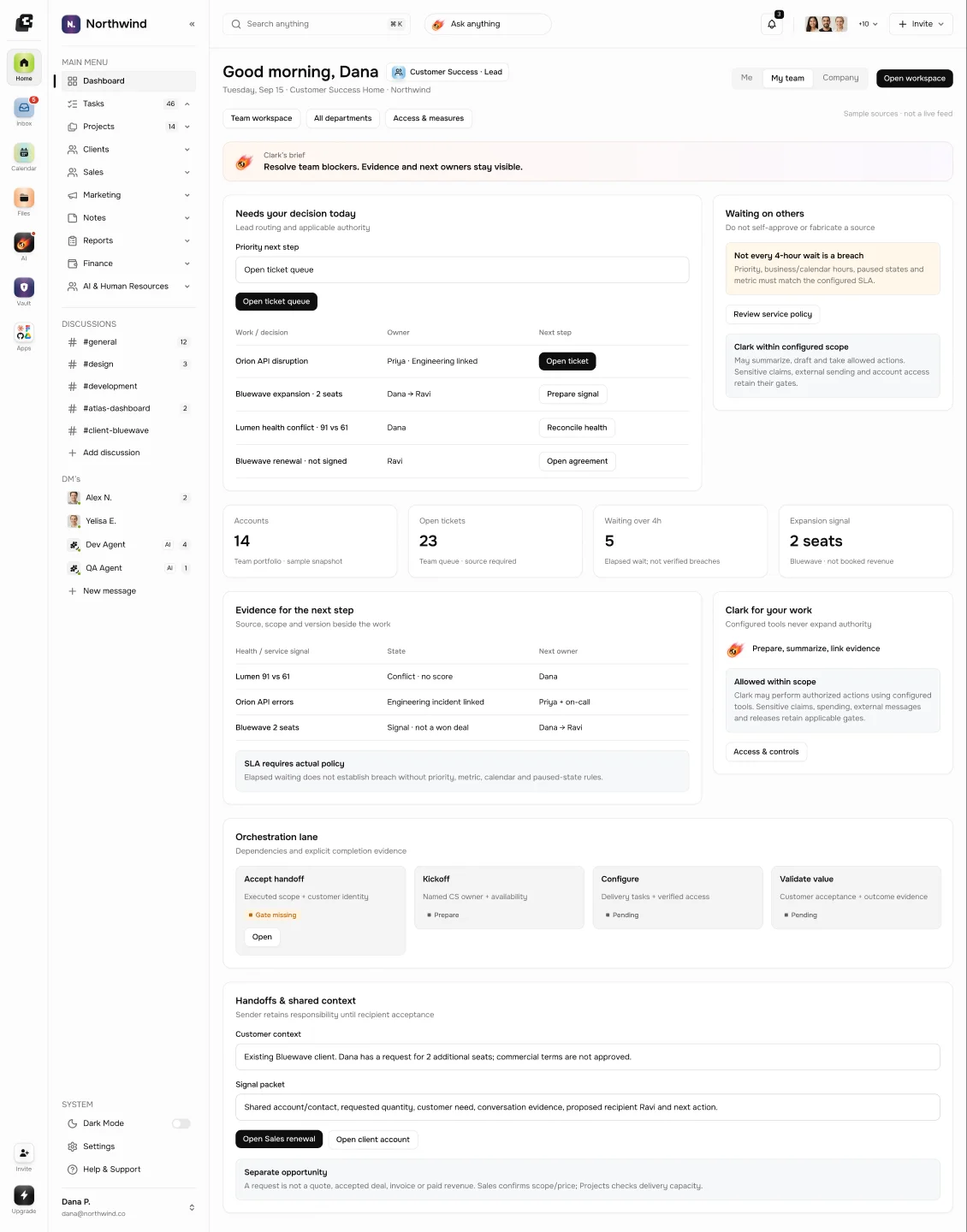Switch to the Company tab
The height and width of the screenshot is (1232, 967).
click(840, 78)
